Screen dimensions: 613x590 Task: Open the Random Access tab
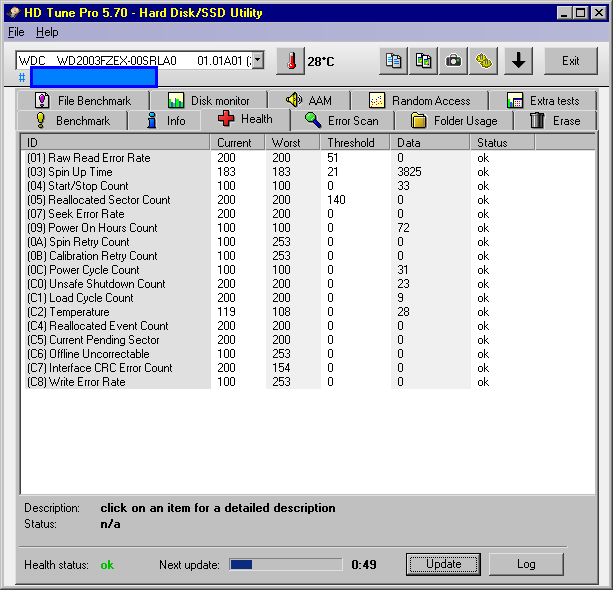[420, 100]
